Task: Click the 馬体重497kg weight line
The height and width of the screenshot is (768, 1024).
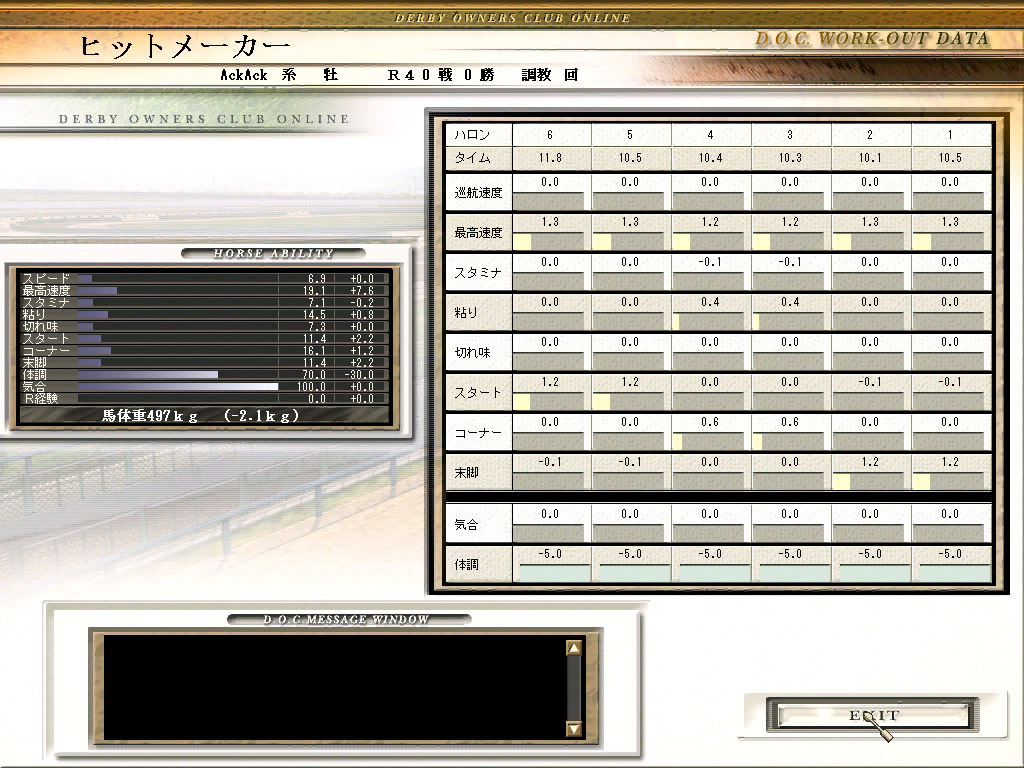Action: pos(200,415)
